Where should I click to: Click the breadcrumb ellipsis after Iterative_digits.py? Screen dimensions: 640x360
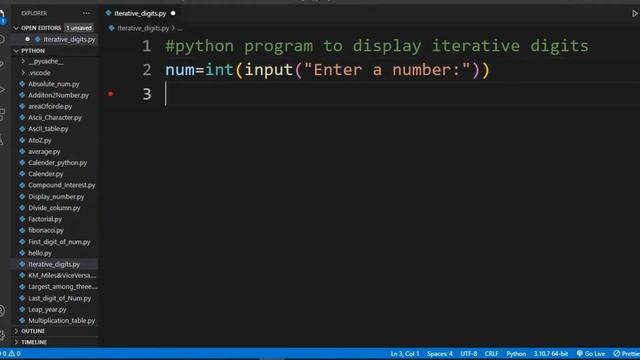click(180, 29)
